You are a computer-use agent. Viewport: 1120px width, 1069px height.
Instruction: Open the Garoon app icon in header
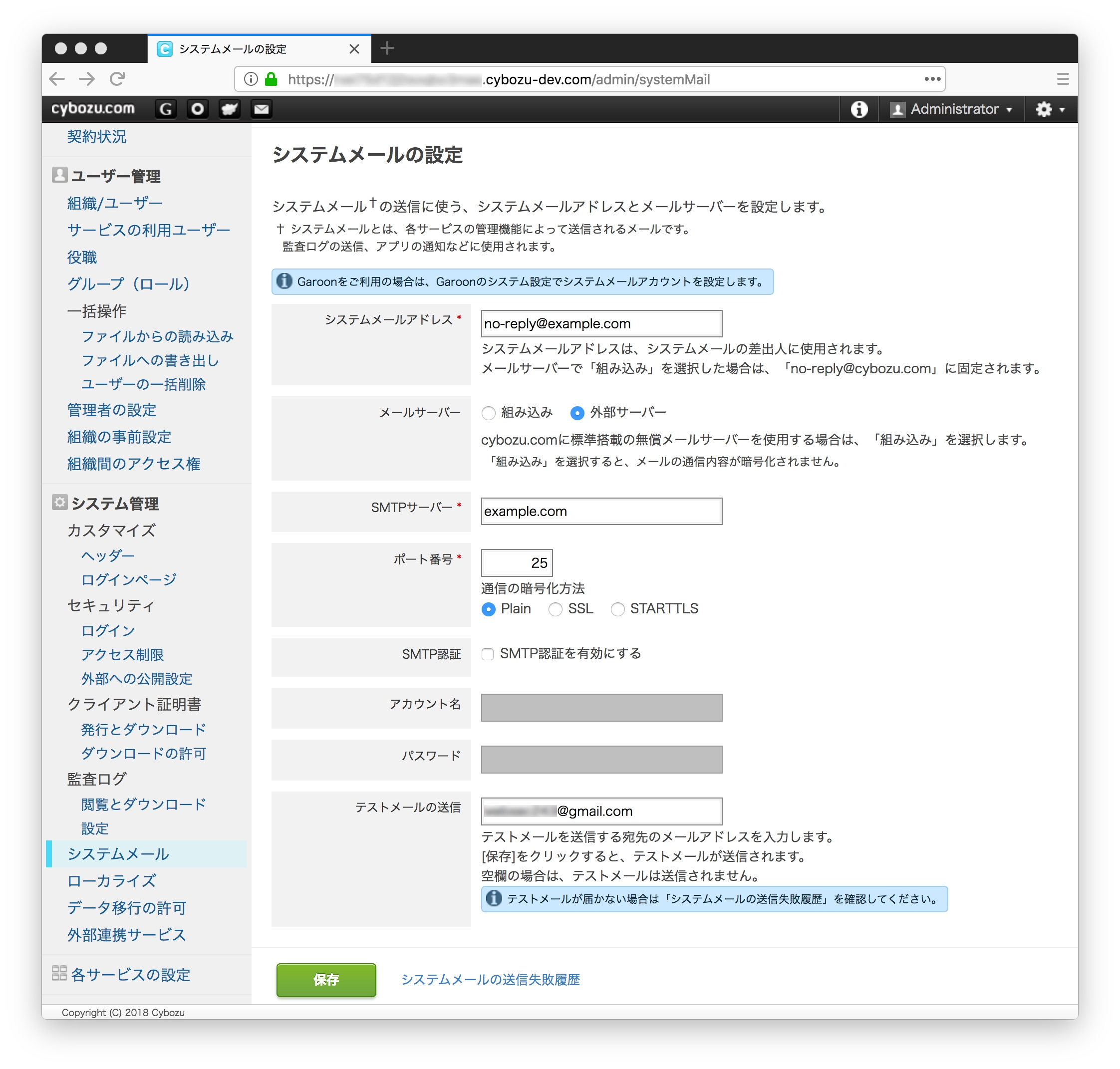click(x=165, y=109)
